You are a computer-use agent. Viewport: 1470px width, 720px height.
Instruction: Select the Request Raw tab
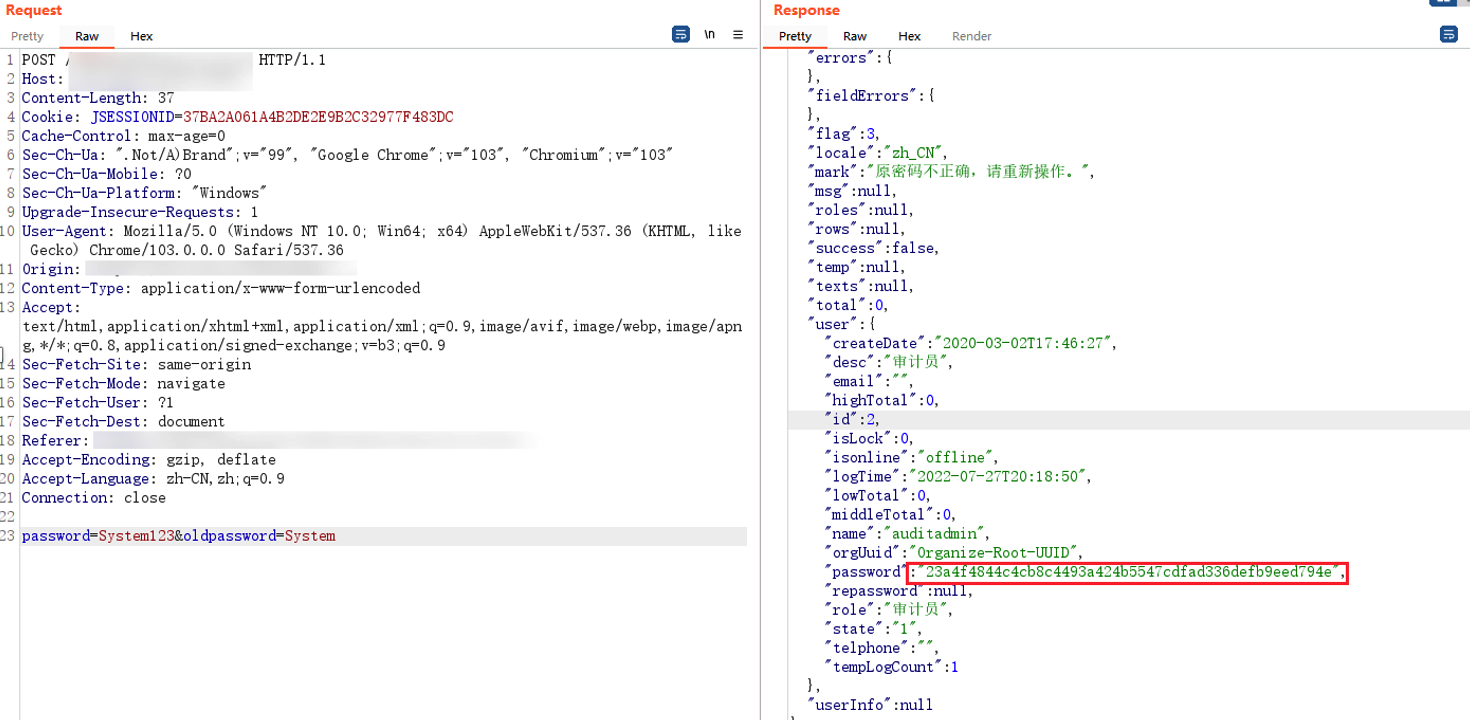(x=87, y=36)
